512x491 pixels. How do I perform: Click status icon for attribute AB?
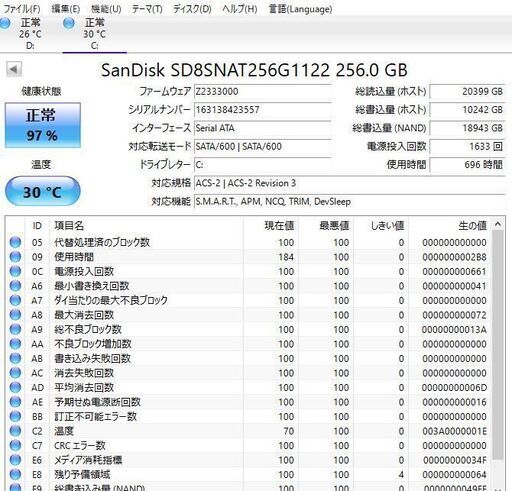pos(15,358)
